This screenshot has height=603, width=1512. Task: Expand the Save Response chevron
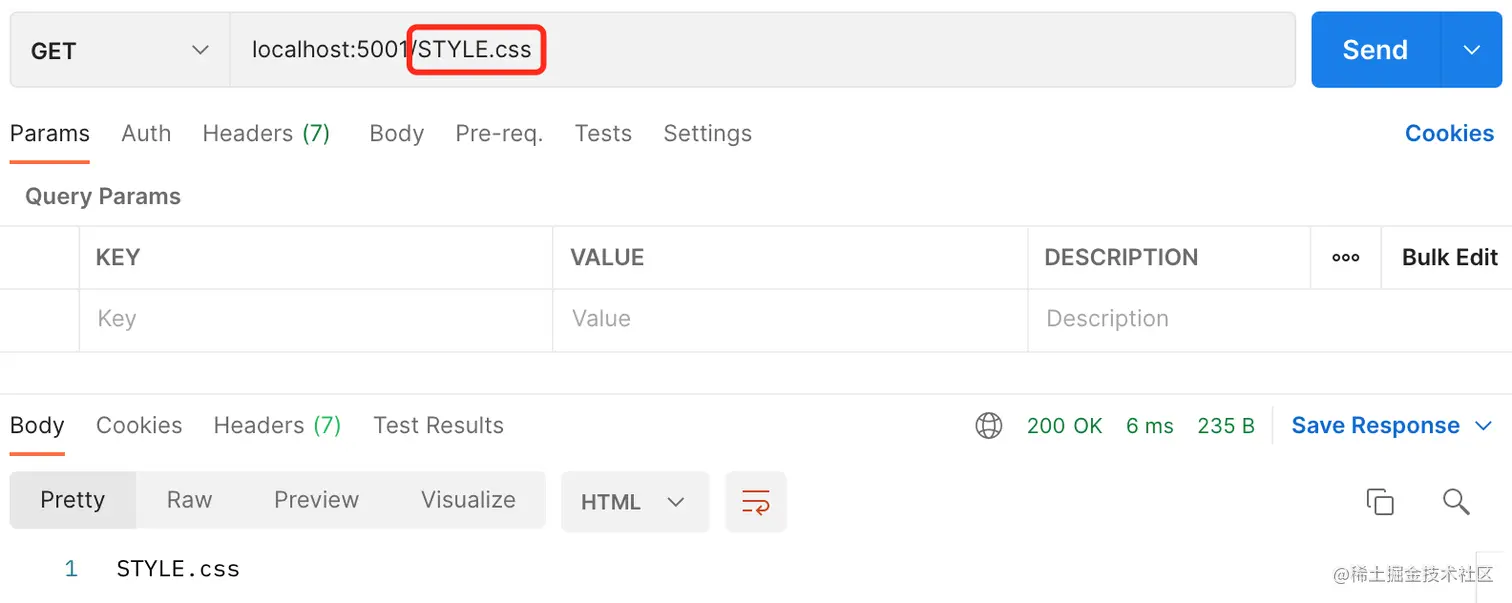click(x=1483, y=426)
